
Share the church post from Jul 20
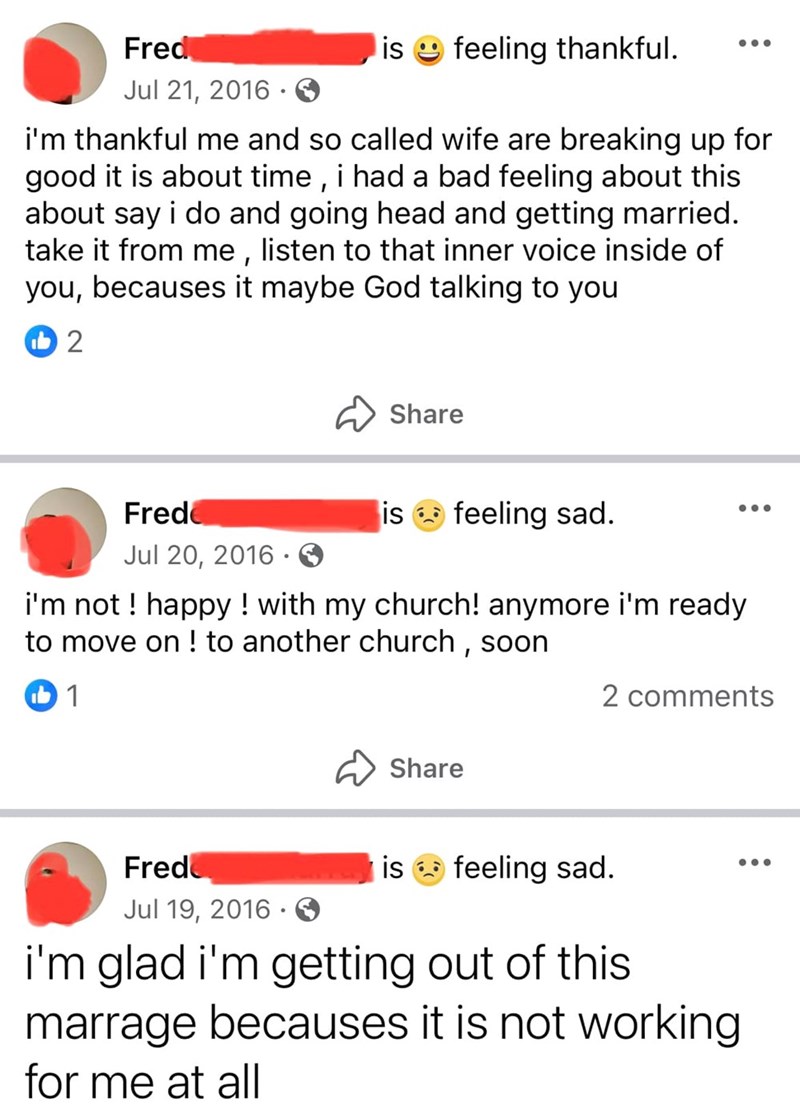[400, 768]
